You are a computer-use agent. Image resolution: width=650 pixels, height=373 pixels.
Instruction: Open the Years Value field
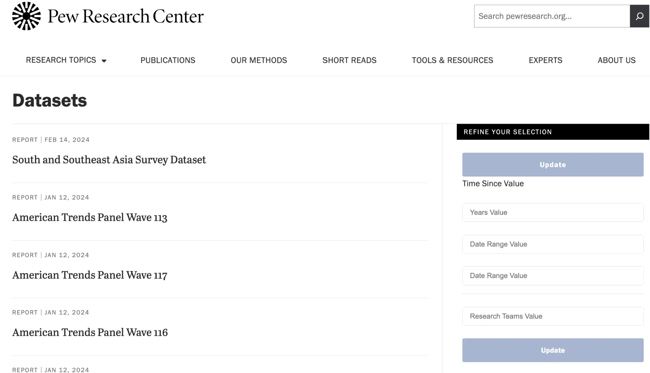[x=553, y=212]
